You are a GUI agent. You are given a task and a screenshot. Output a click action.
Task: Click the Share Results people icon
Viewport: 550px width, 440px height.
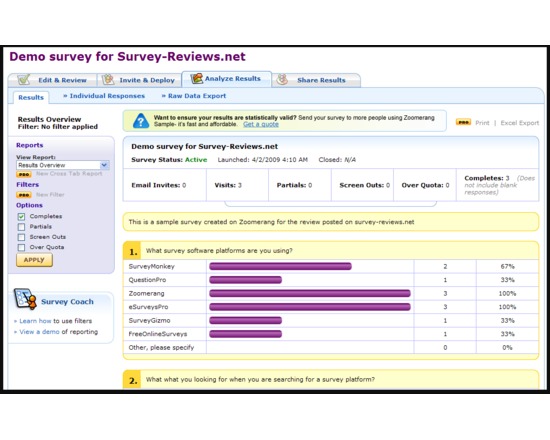coord(282,80)
